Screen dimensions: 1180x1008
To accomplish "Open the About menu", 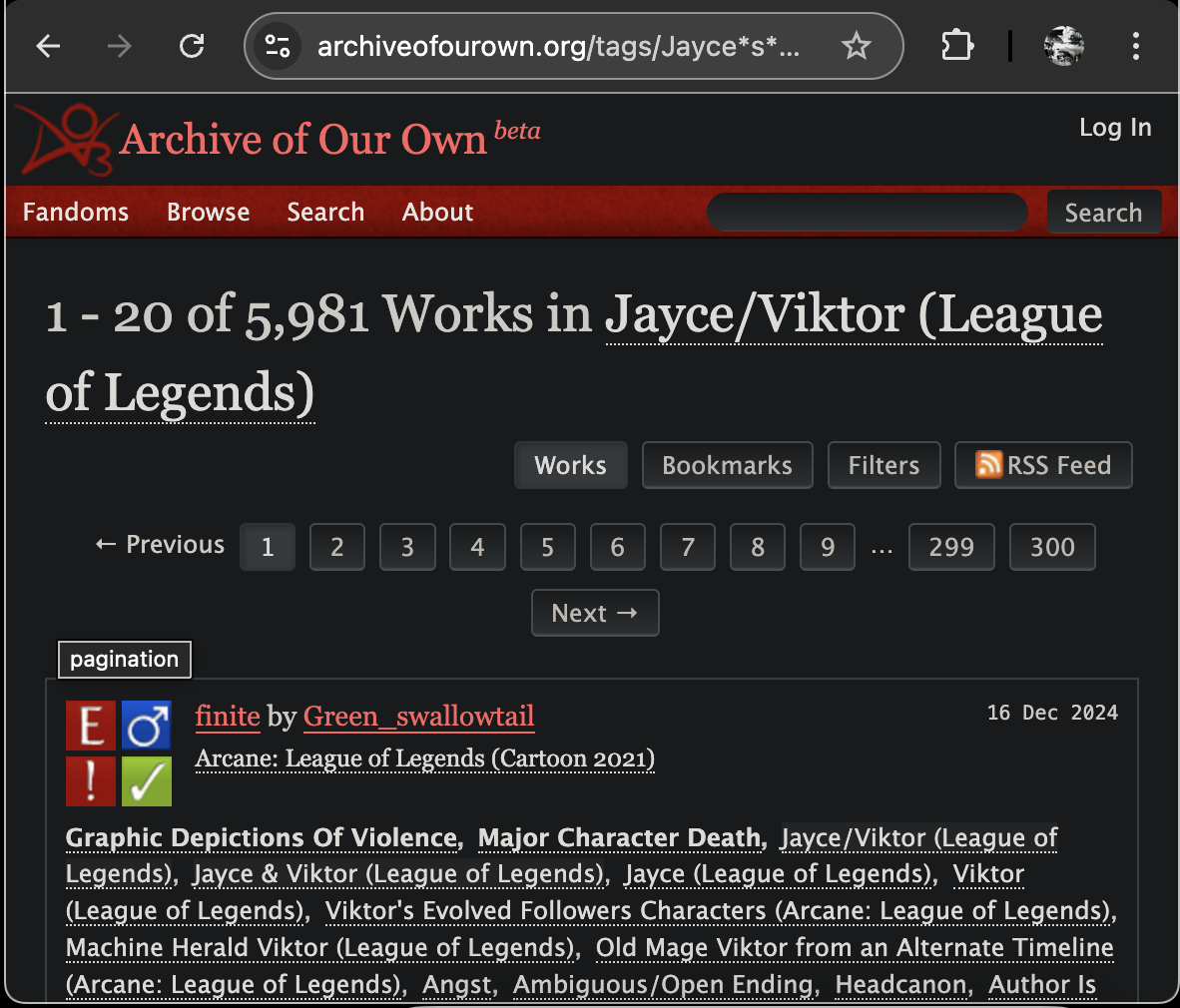I will [x=438, y=213].
